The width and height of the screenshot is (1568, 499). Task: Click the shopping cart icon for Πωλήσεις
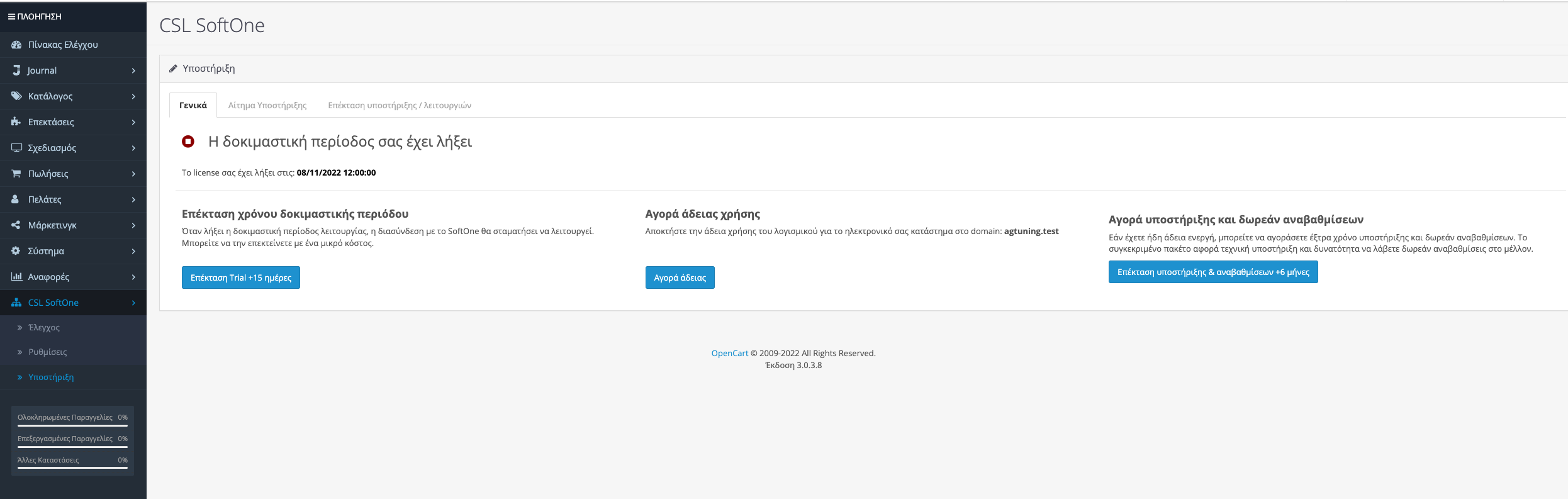point(16,174)
